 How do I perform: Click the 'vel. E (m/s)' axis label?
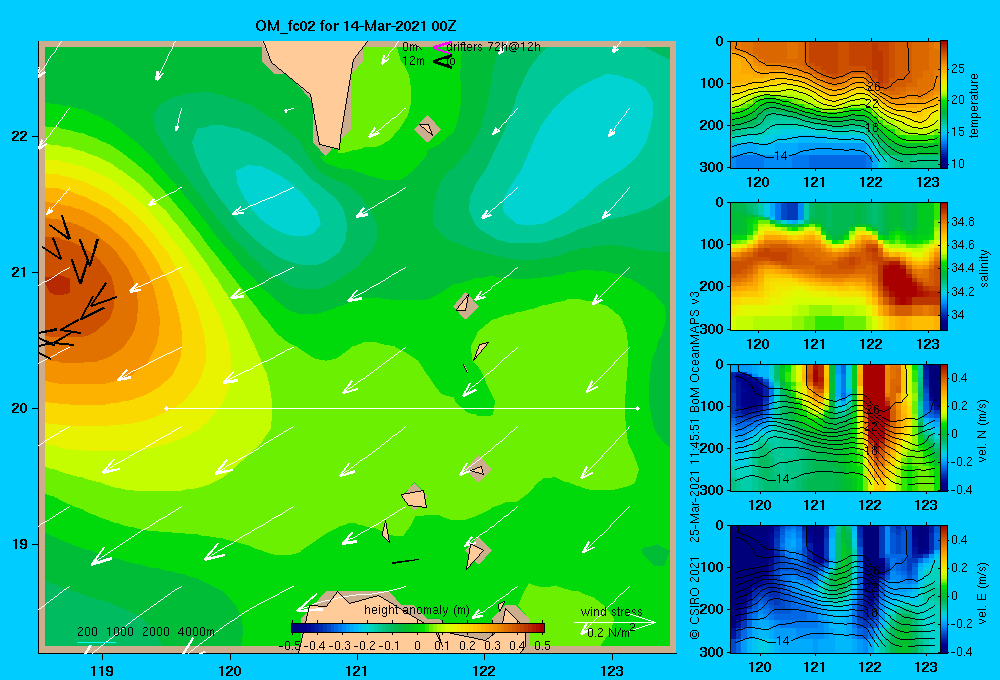[x=983, y=593]
